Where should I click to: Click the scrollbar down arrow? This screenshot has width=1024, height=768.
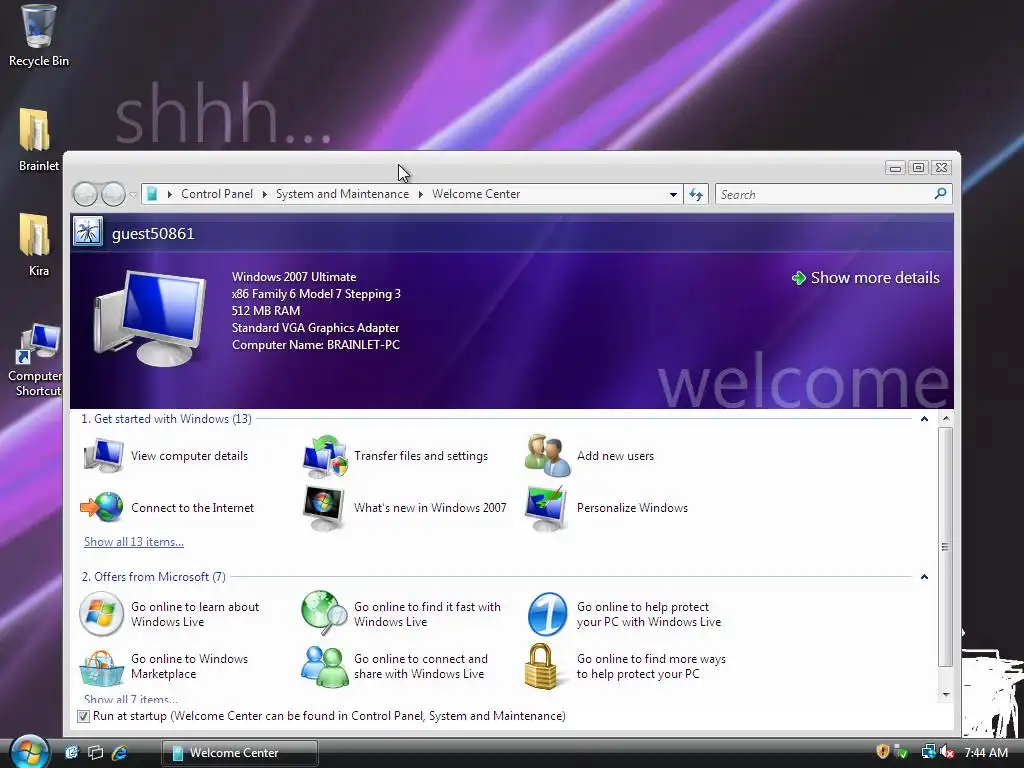(945, 695)
